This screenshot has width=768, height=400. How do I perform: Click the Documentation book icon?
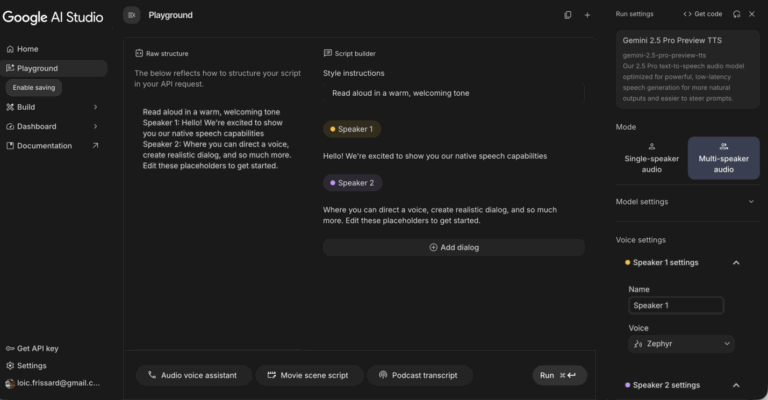10,146
